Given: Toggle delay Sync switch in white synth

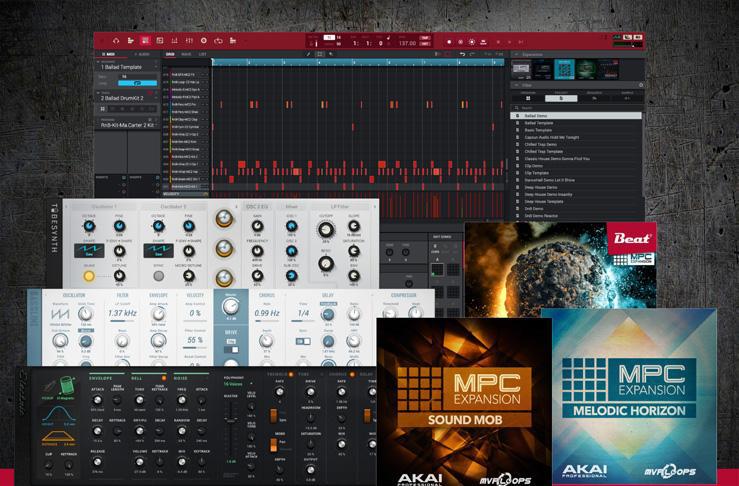Looking at the screenshot, I should tap(303, 341).
